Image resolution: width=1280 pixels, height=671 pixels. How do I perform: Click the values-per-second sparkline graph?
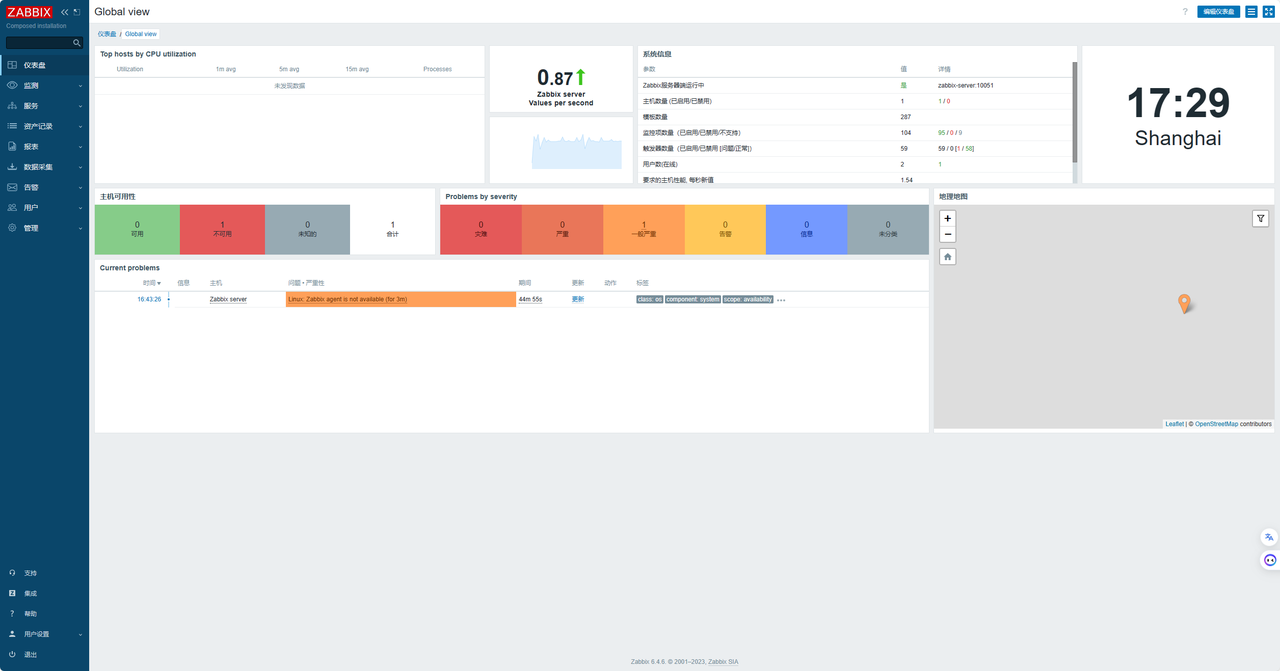coord(576,150)
